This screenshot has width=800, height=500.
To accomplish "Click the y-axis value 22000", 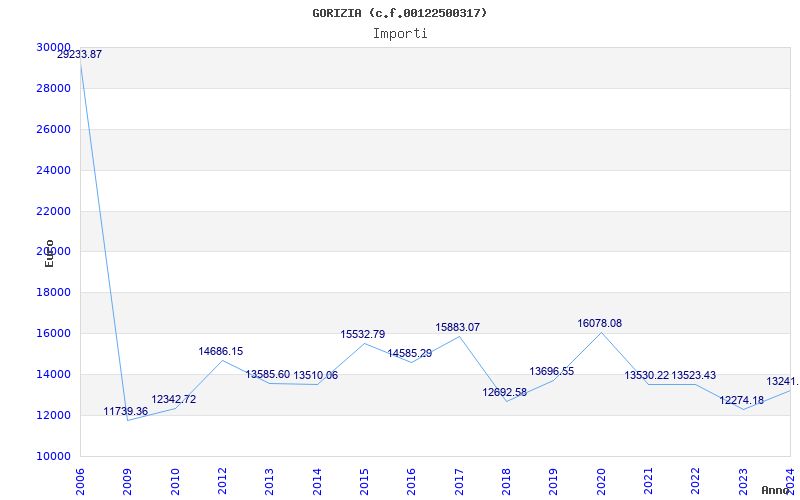I will (54, 211).
